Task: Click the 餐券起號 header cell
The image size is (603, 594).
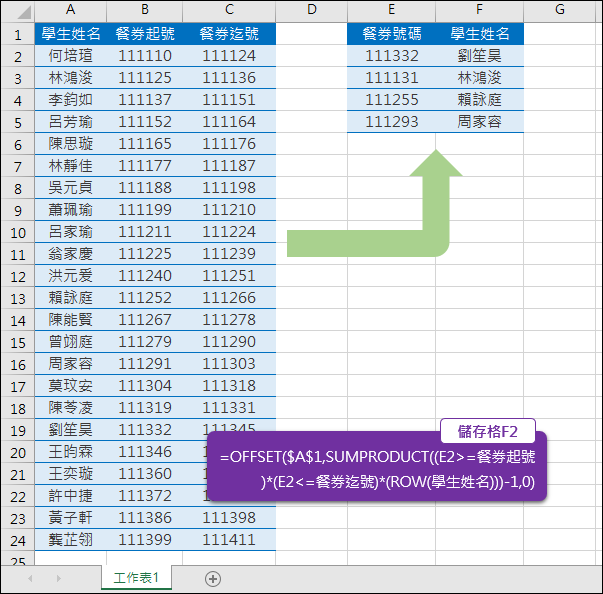Action: click(x=145, y=34)
